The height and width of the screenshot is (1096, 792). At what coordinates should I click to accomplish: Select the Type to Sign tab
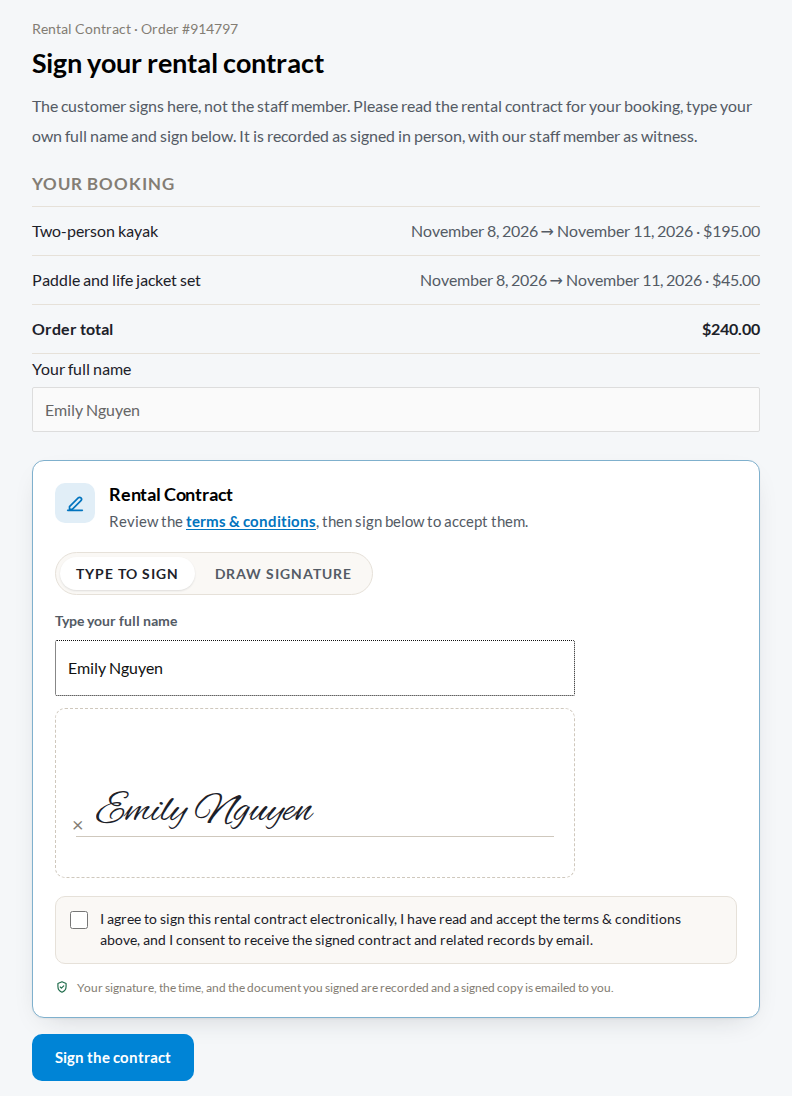click(x=127, y=574)
